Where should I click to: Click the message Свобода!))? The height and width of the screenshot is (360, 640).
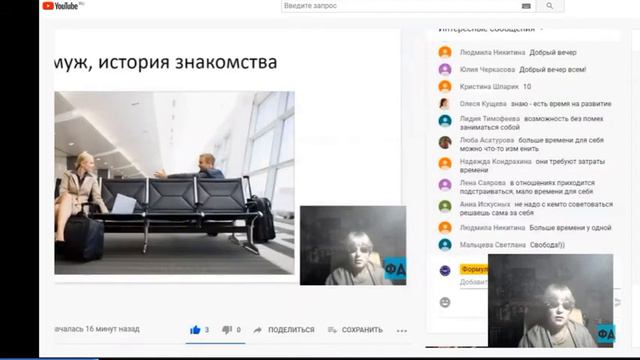(547, 245)
